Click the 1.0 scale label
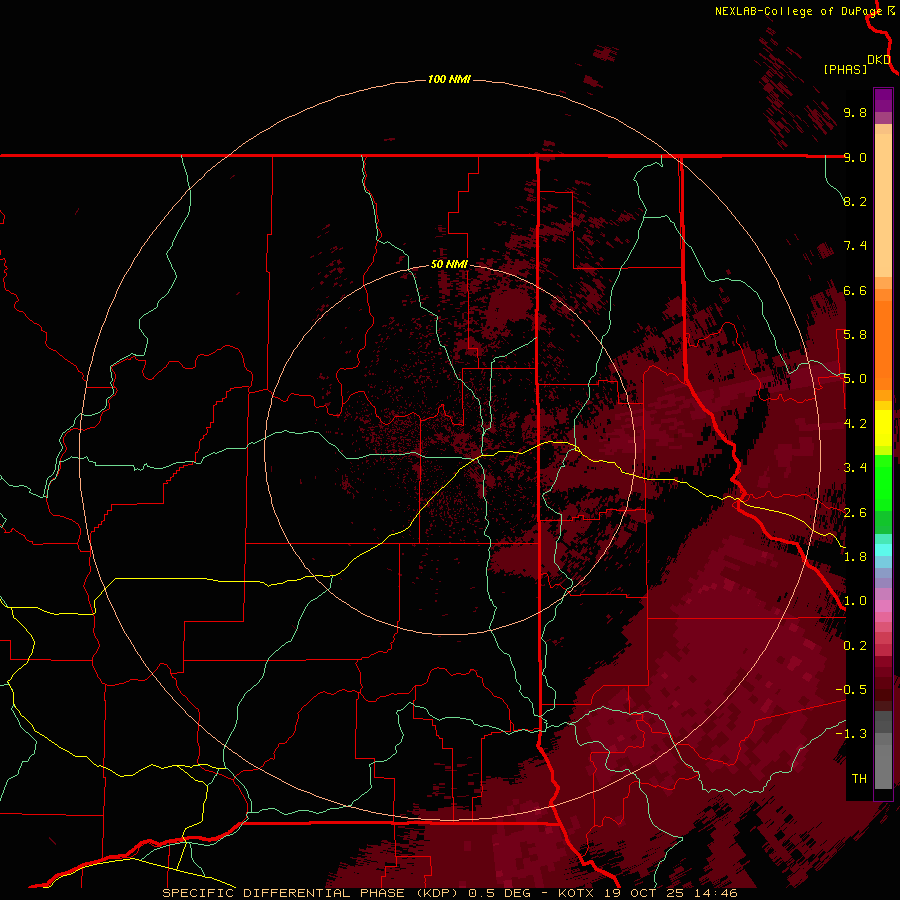Screen dimensions: 900x900 pyautogui.click(x=855, y=601)
